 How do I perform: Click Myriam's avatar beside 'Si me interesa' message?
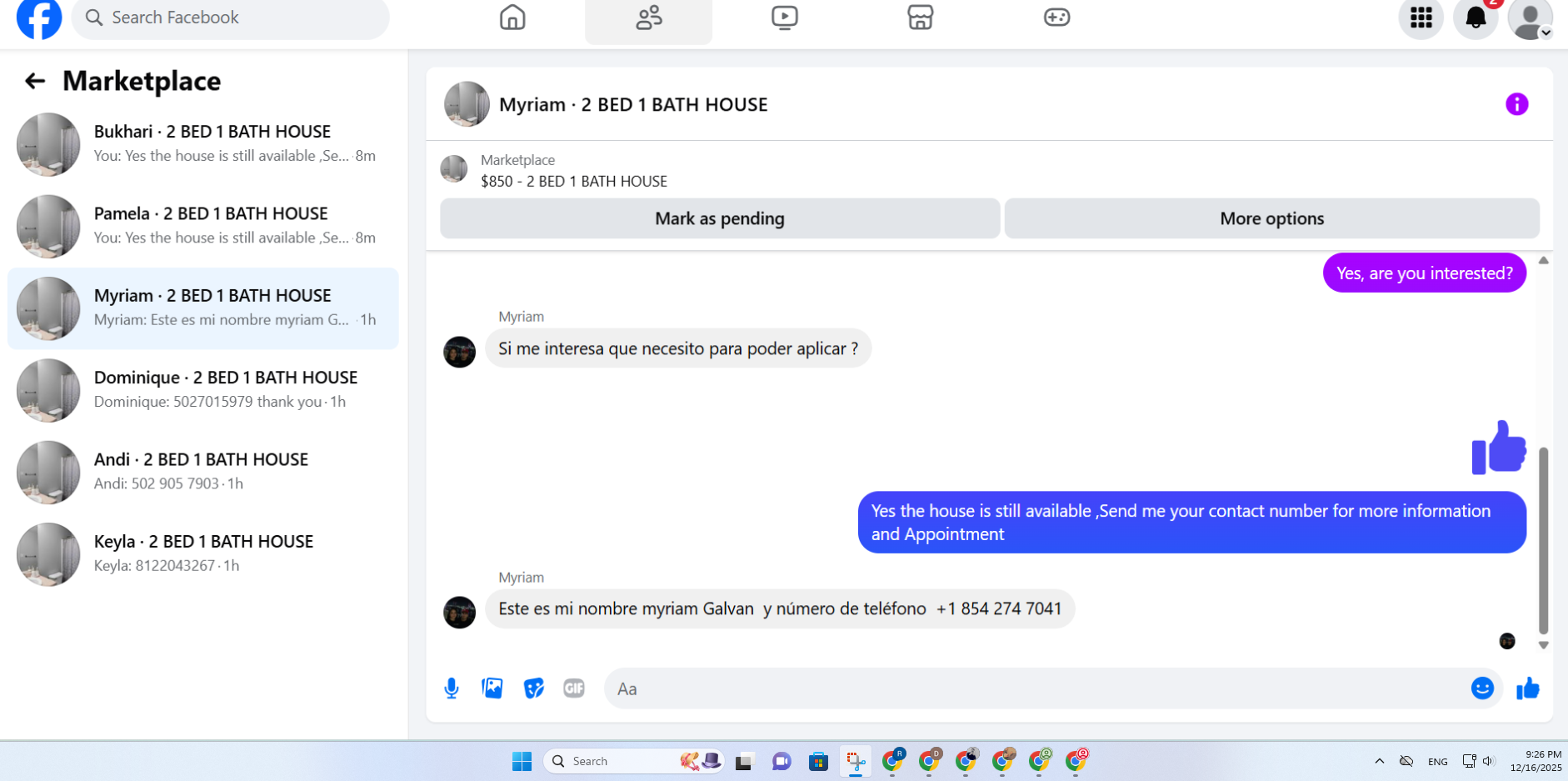click(459, 352)
